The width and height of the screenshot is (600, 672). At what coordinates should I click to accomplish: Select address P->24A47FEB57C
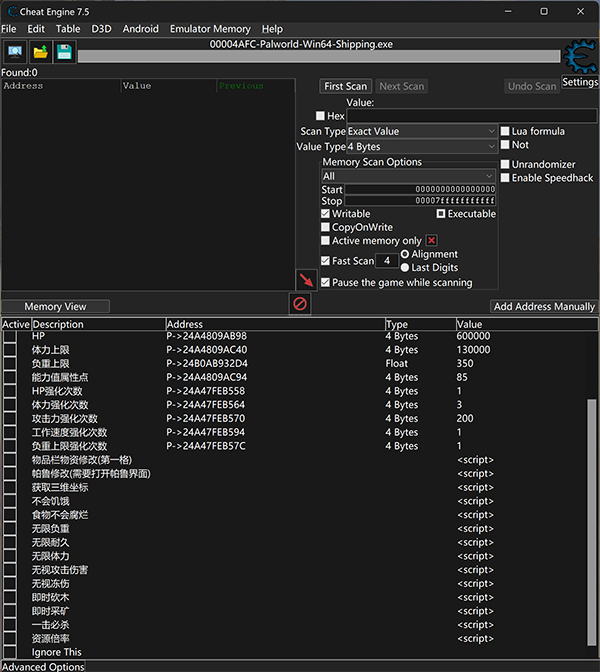(x=206, y=446)
